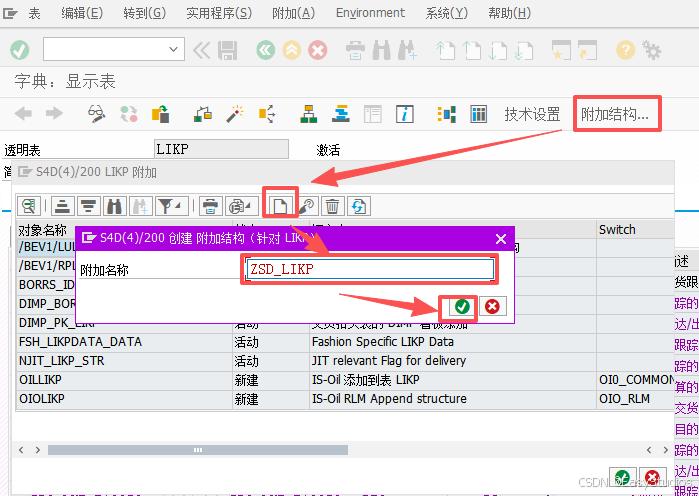Screen dimensions: 699x496
Task: Open the table Contents grid icon
Action: [x=478, y=114]
